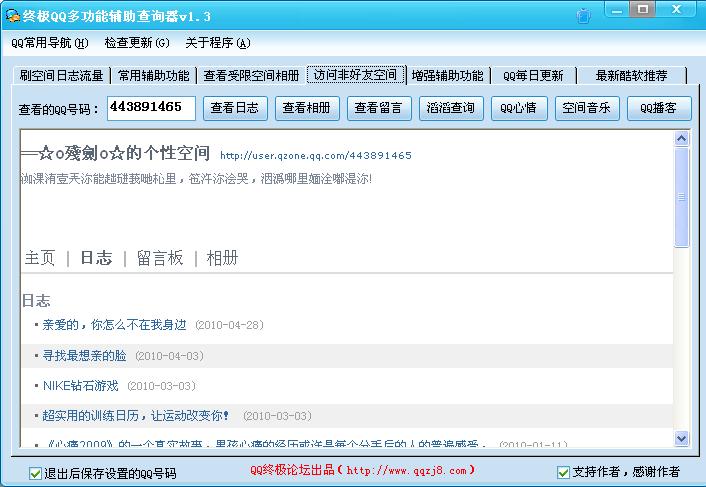
Task: Click the 查看日志 button
Action: pyautogui.click(x=235, y=108)
